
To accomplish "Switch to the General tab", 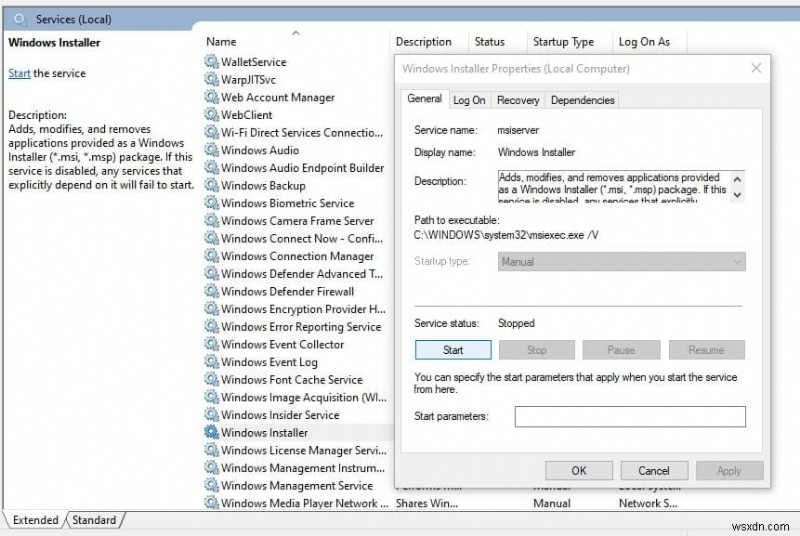I will click(424, 98).
